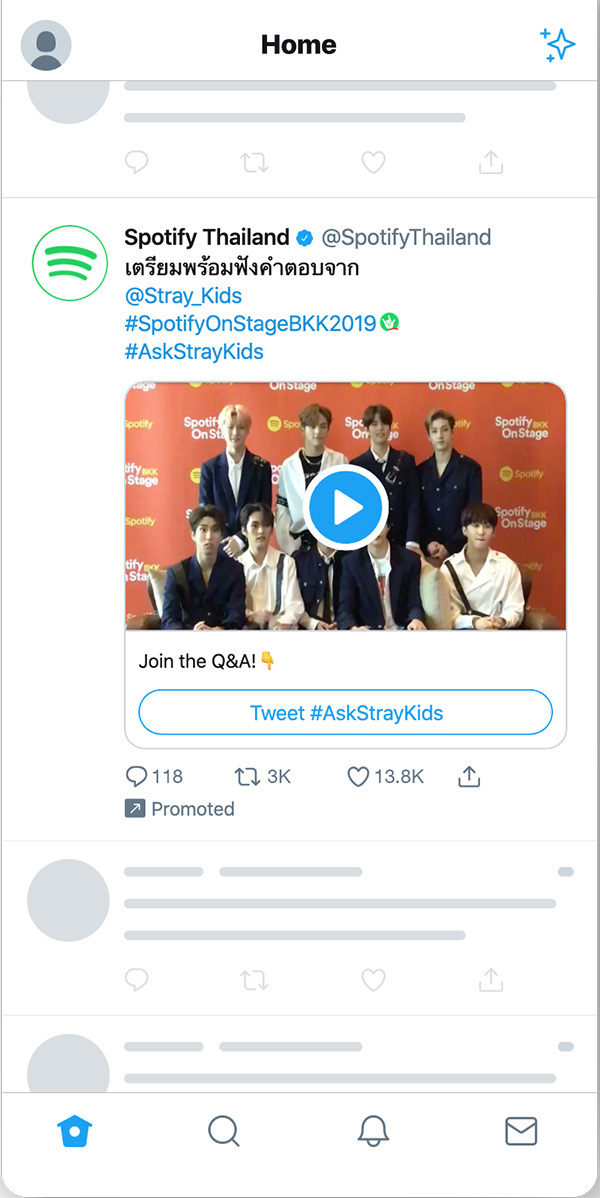Retweet the Spotify Thailand tweet
This screenshot has width=600, height=1198.
[x=246, y=776]
